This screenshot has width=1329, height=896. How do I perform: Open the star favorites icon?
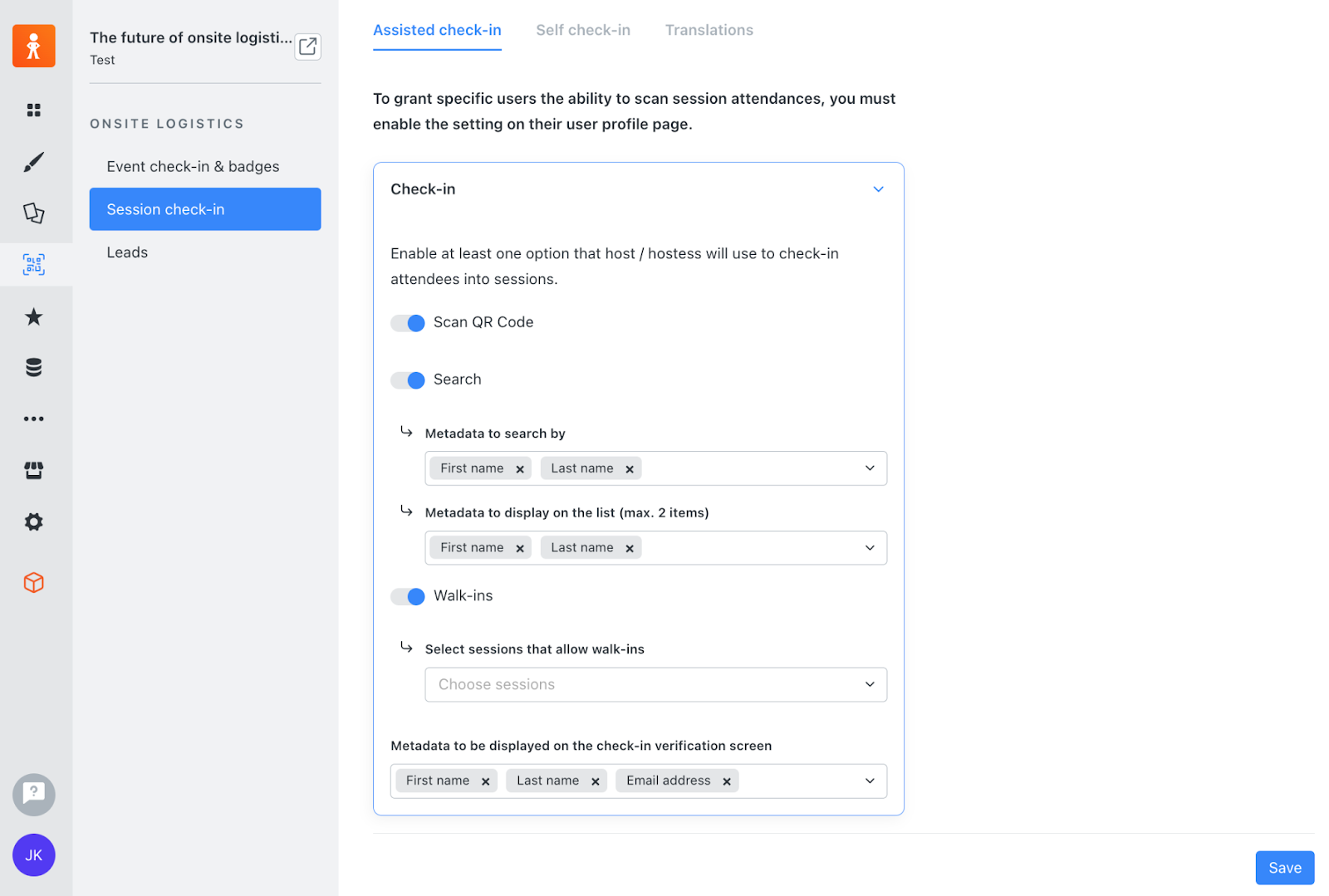33,316
